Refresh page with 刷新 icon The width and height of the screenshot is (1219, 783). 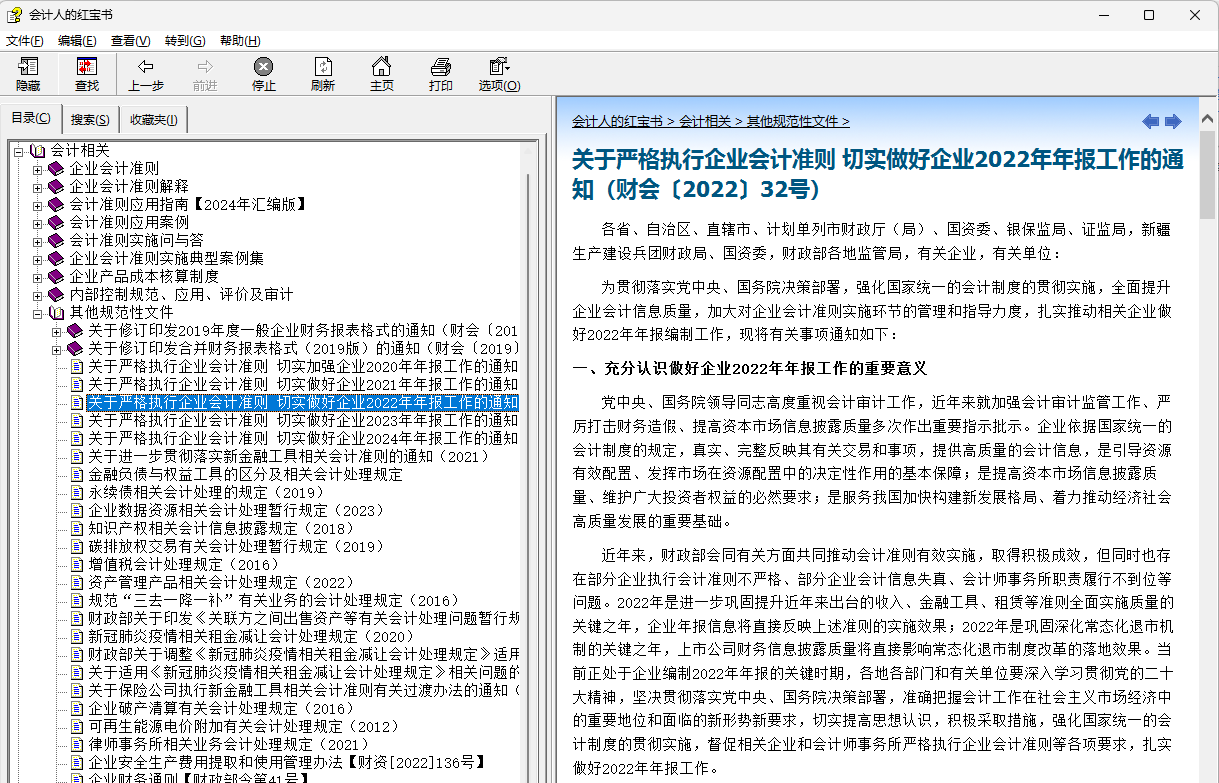tap(322, 74)
